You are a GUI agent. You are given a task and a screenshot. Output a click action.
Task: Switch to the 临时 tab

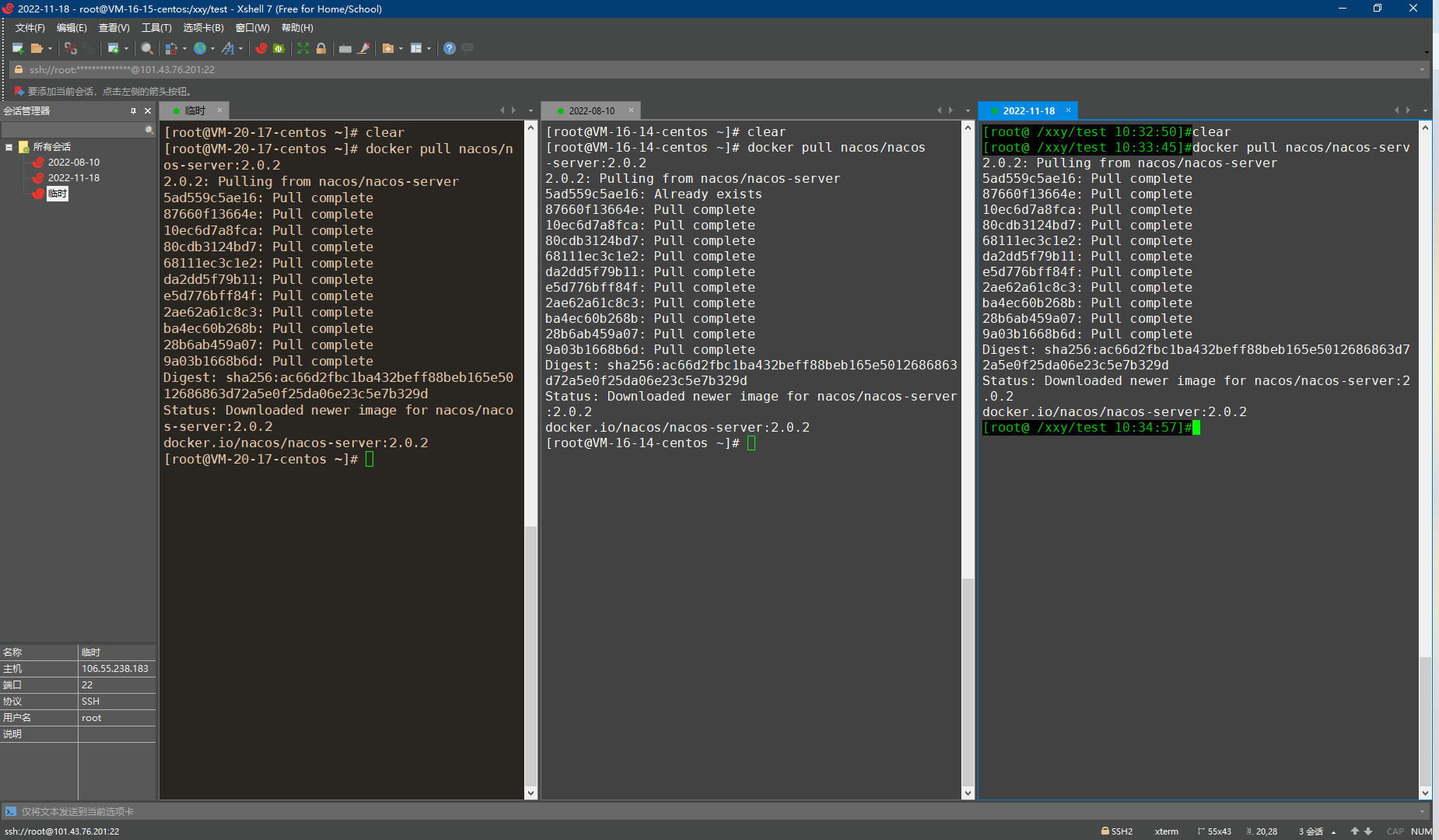(x=194, y=110)
